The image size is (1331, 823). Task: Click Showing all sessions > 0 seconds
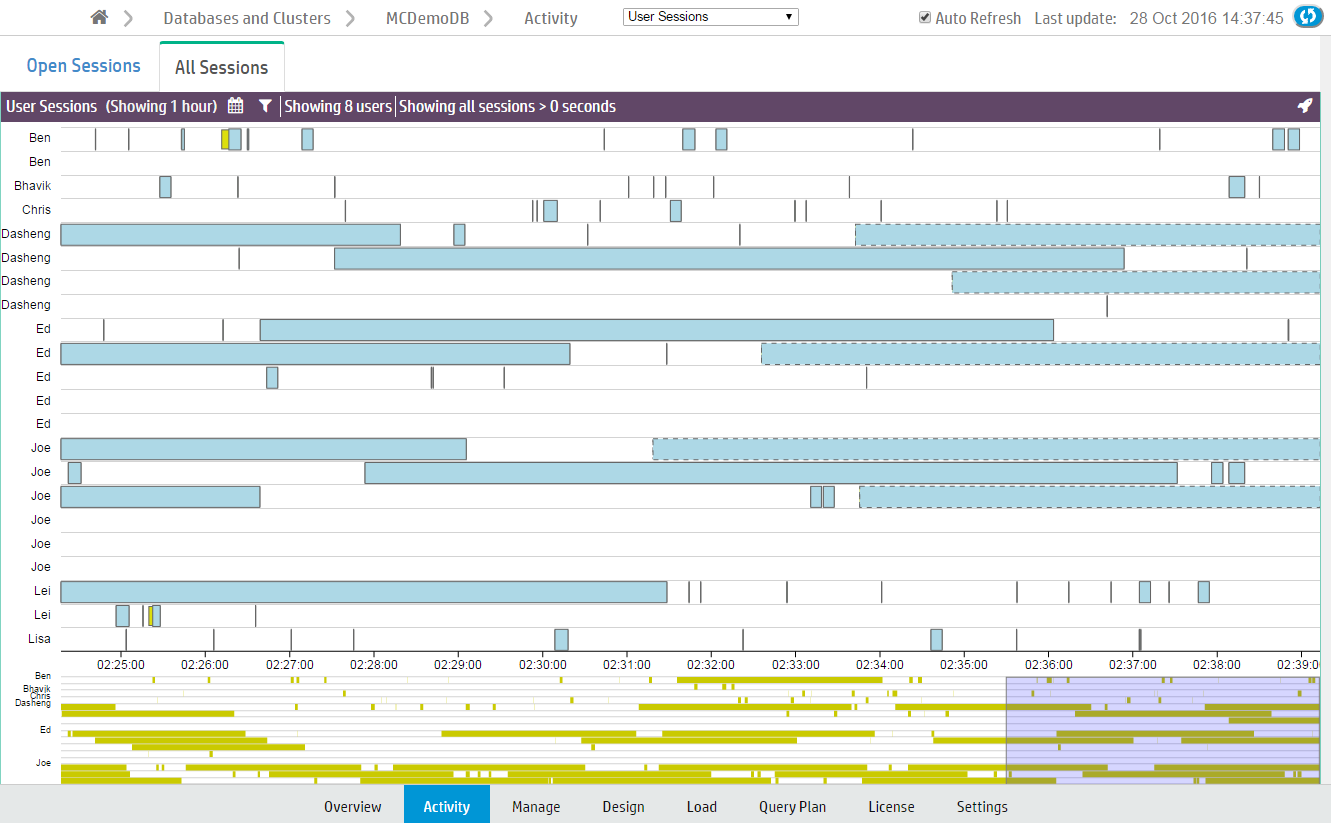coord(507,106)
